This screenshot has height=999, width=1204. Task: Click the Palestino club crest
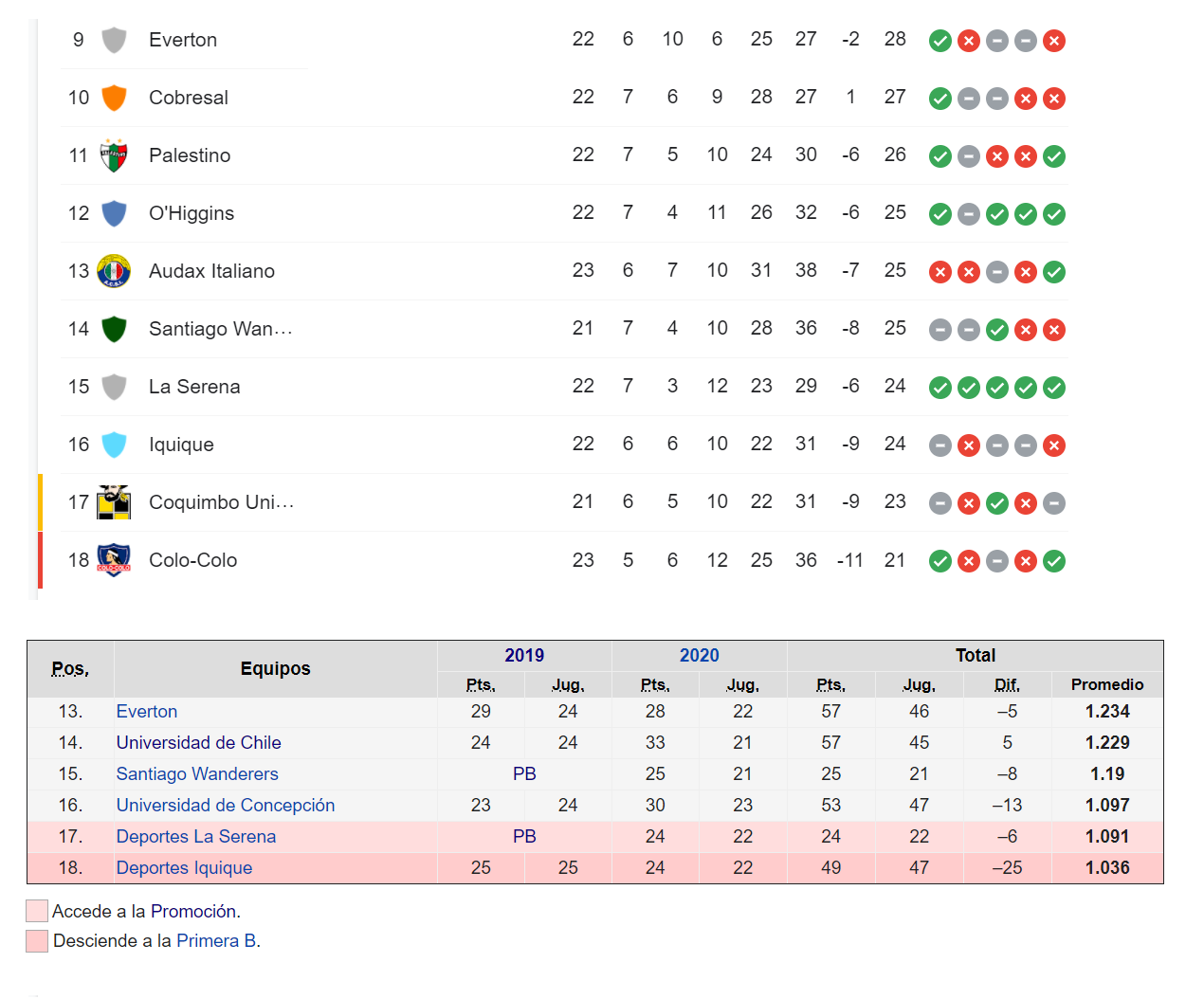(114, 155)
